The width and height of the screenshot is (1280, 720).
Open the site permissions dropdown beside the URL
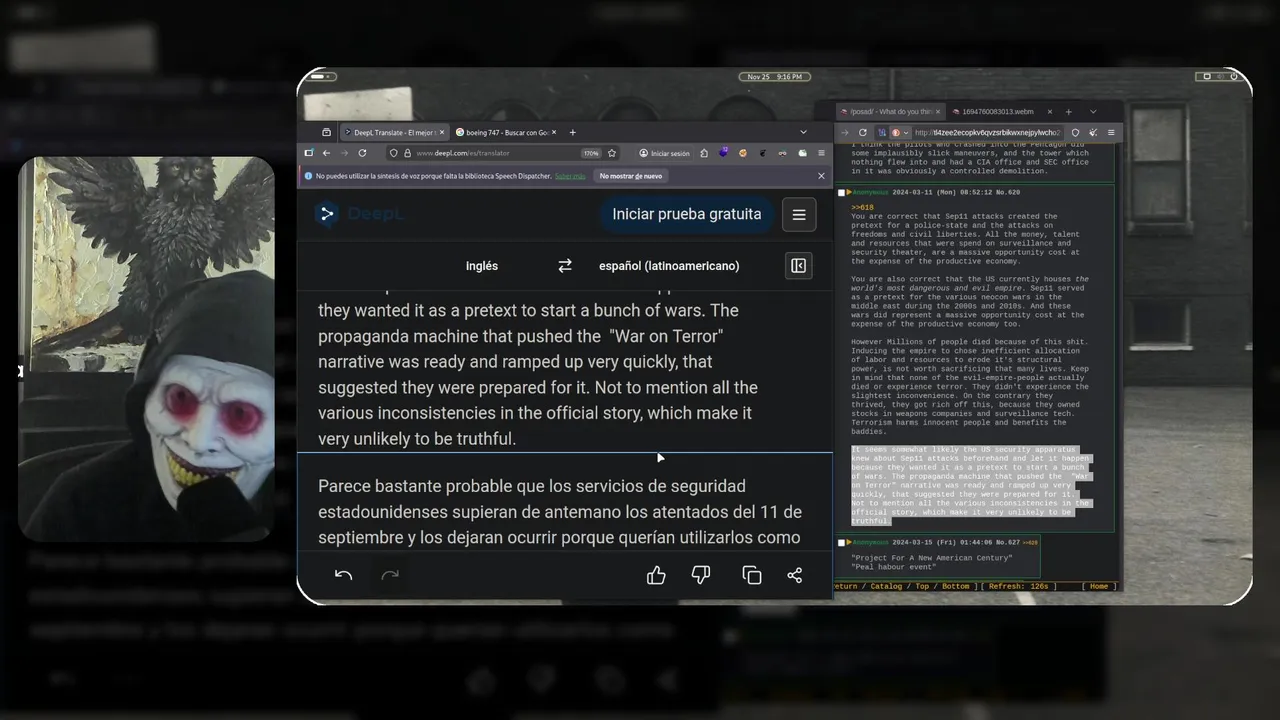[x=901, y=132]
